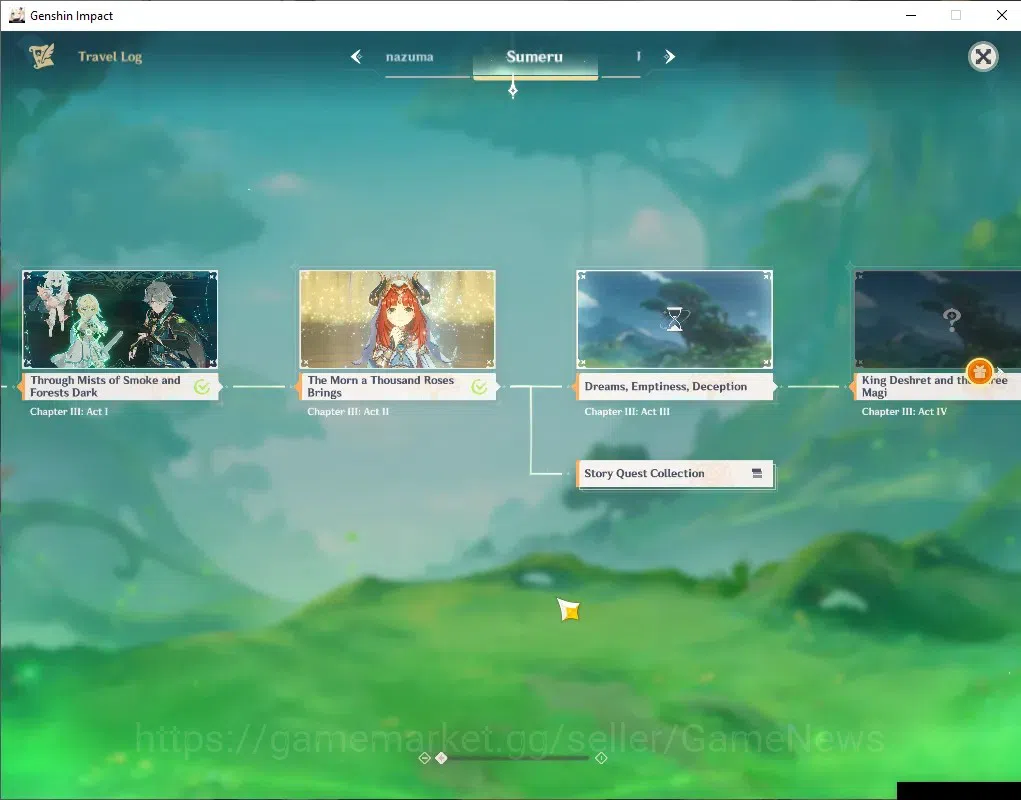Click the timeline scroll position handle
This screenshot has width=1021, height=800.
(441, 758)
